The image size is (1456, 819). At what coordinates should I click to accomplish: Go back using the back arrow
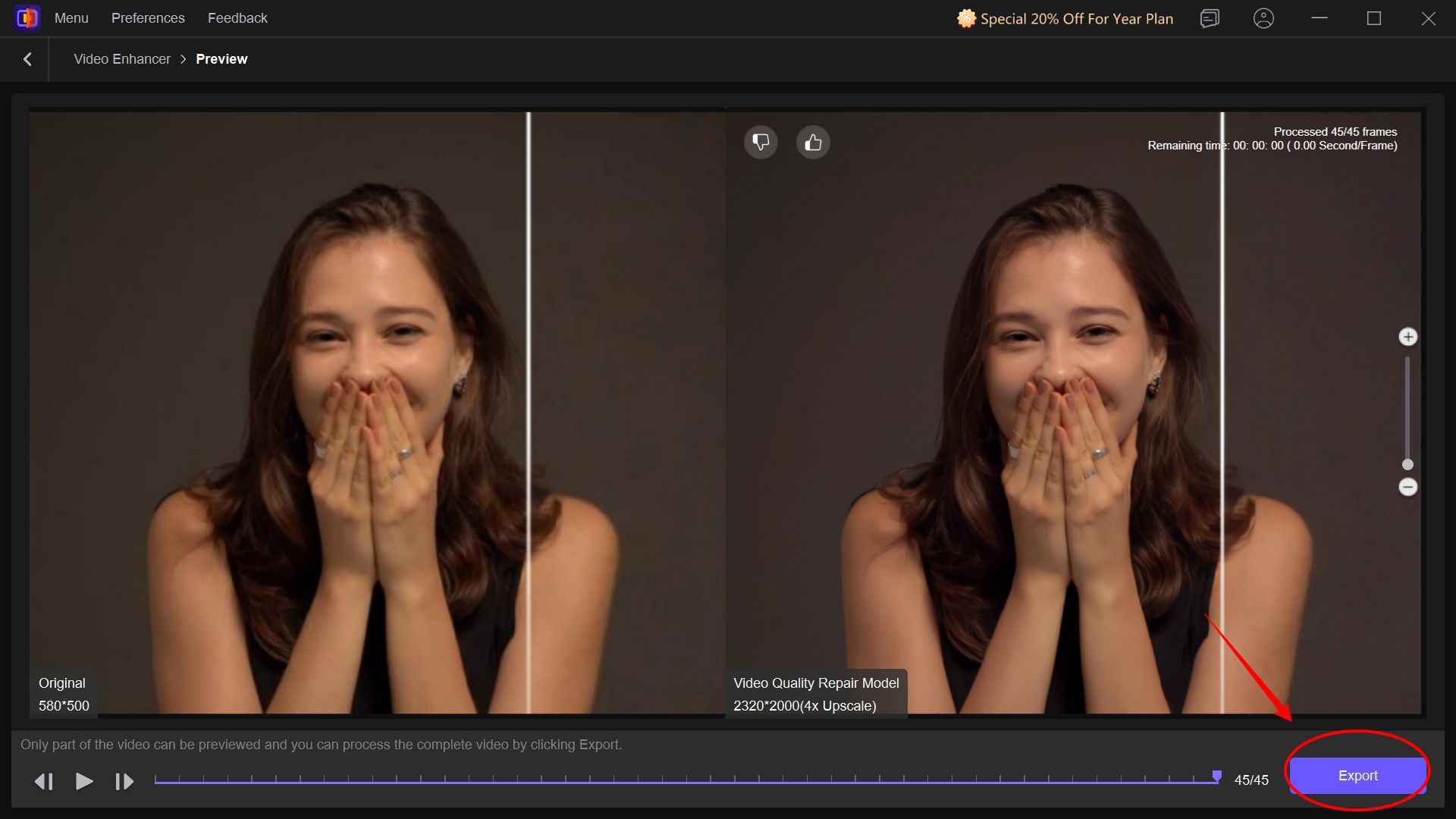pyautogui.click(x=27, y=58)
